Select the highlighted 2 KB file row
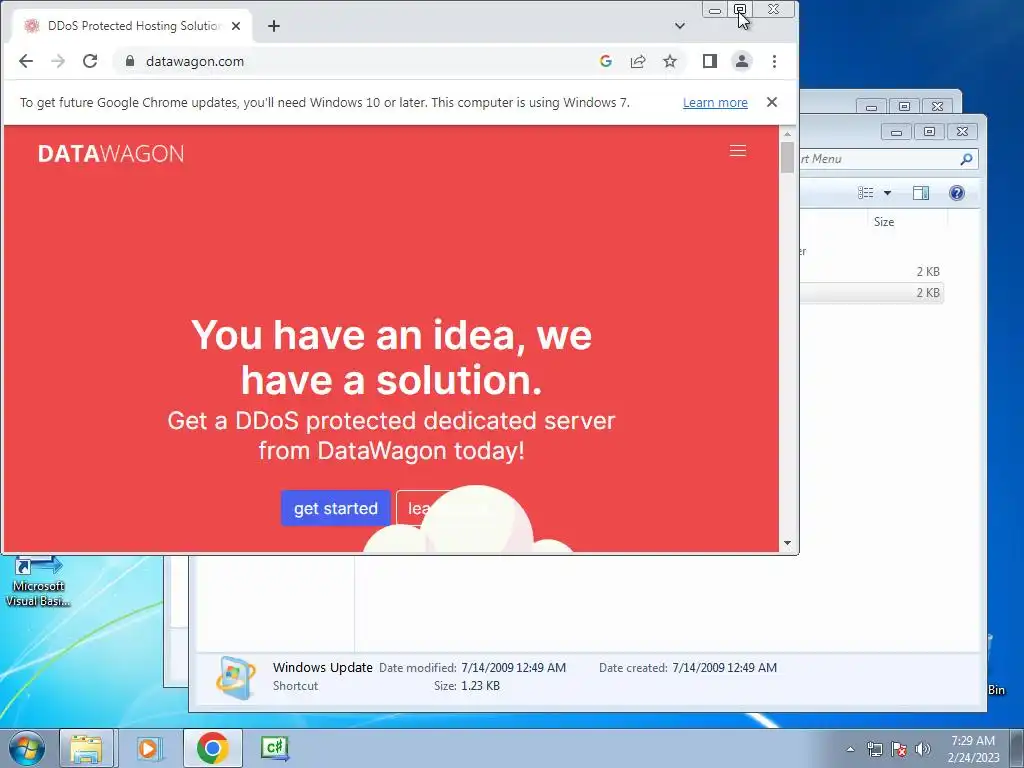 [872, 293]
